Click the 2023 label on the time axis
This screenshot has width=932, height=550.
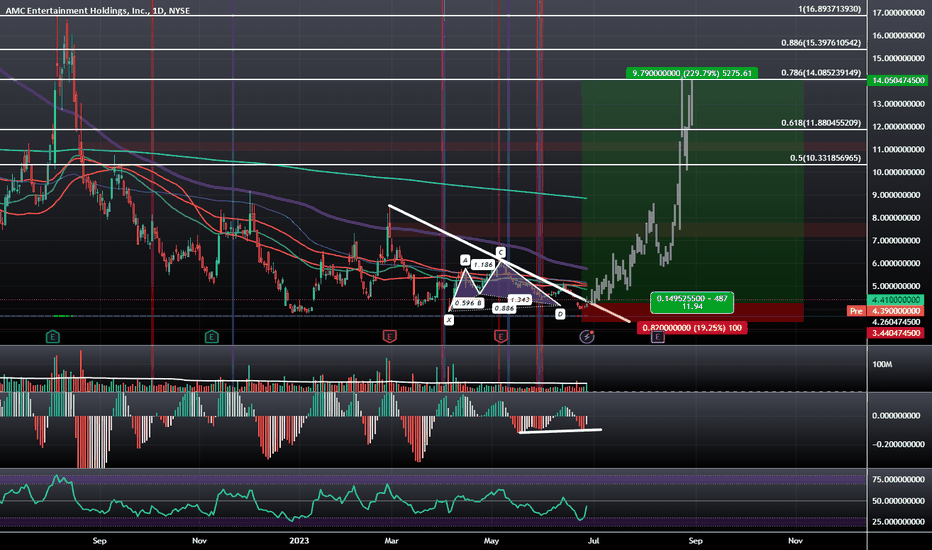(299, 540)
